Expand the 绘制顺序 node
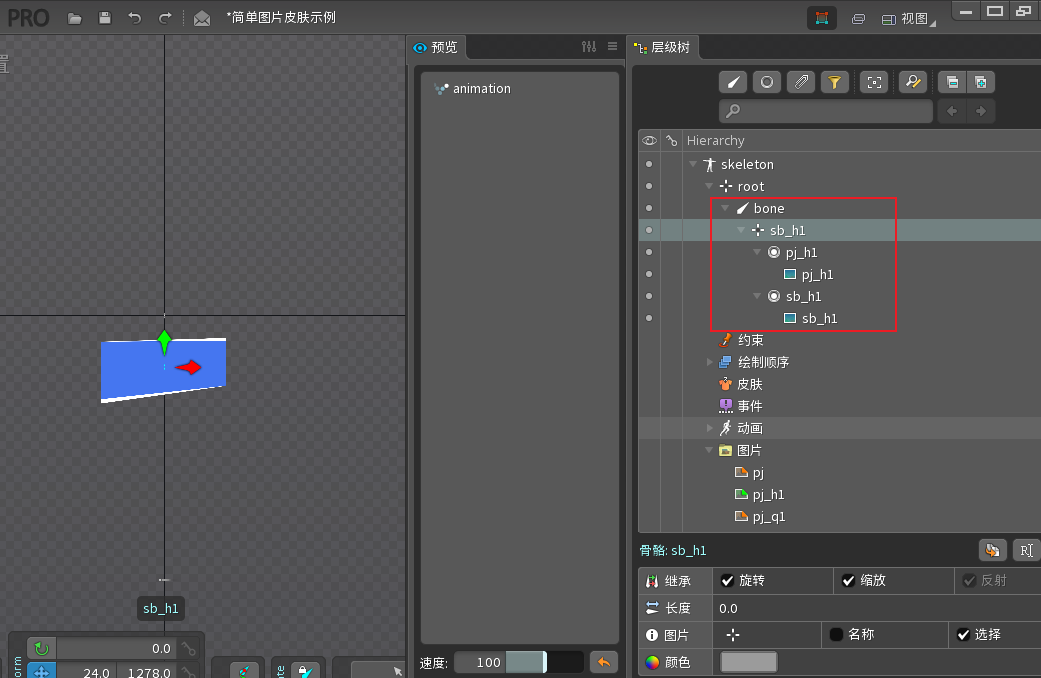Screen dimensions: 1041x678 (x=710, y=363)
